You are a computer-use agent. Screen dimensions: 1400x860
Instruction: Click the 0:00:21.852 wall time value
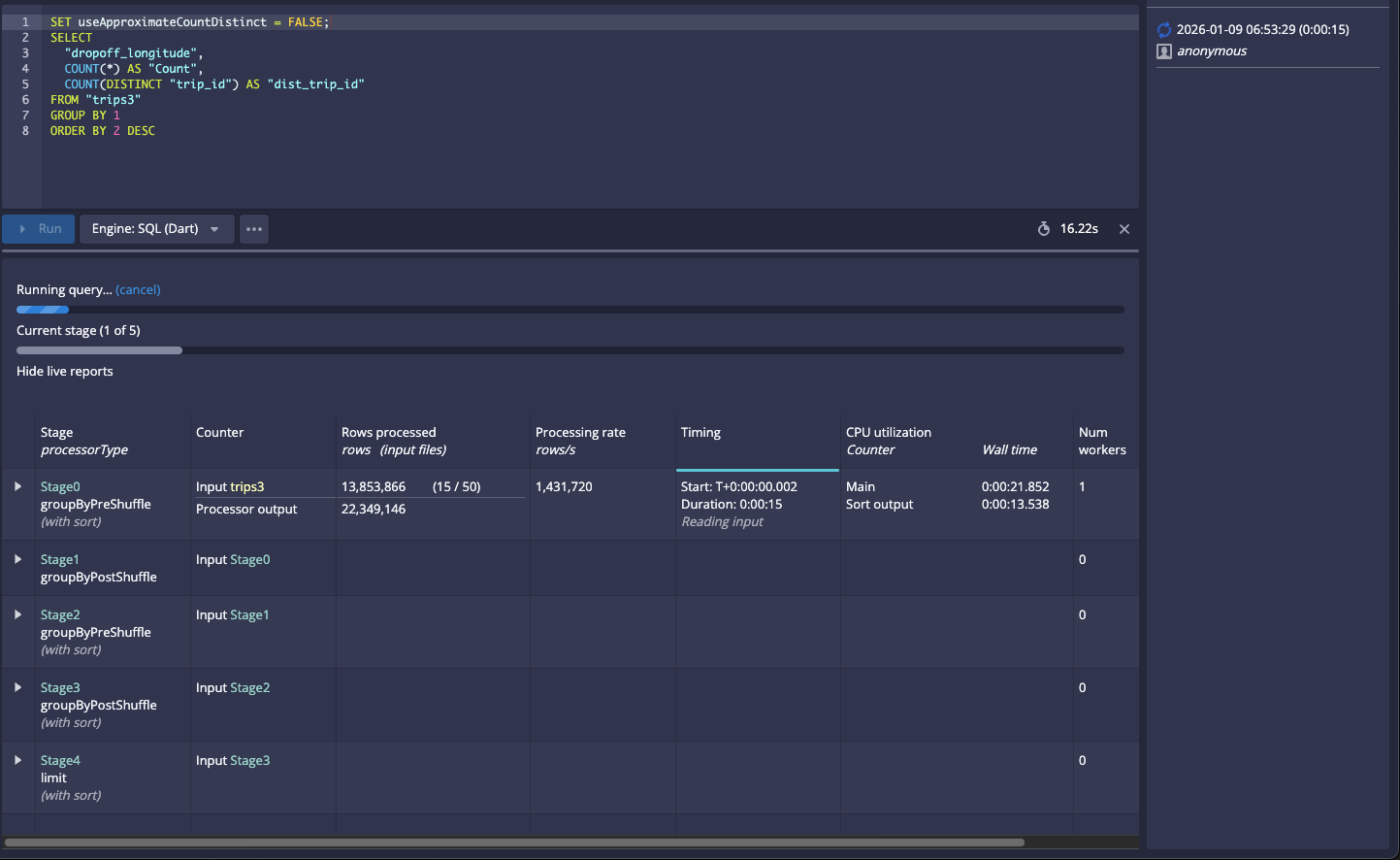tap(1016, 486)
